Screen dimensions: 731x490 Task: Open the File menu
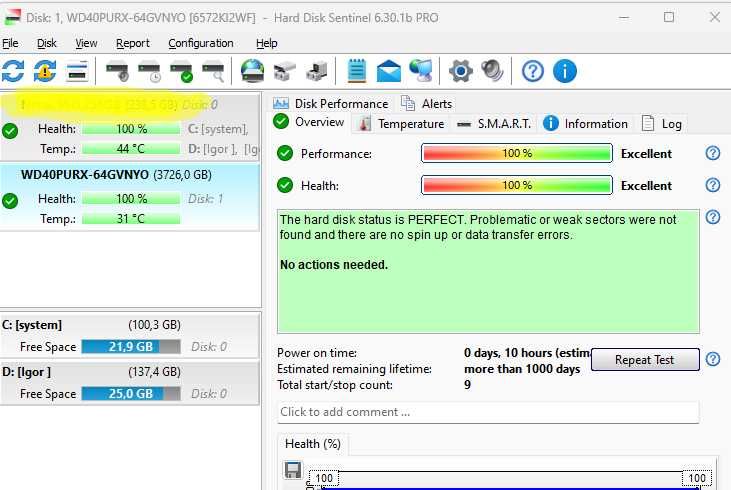[10, 43]
